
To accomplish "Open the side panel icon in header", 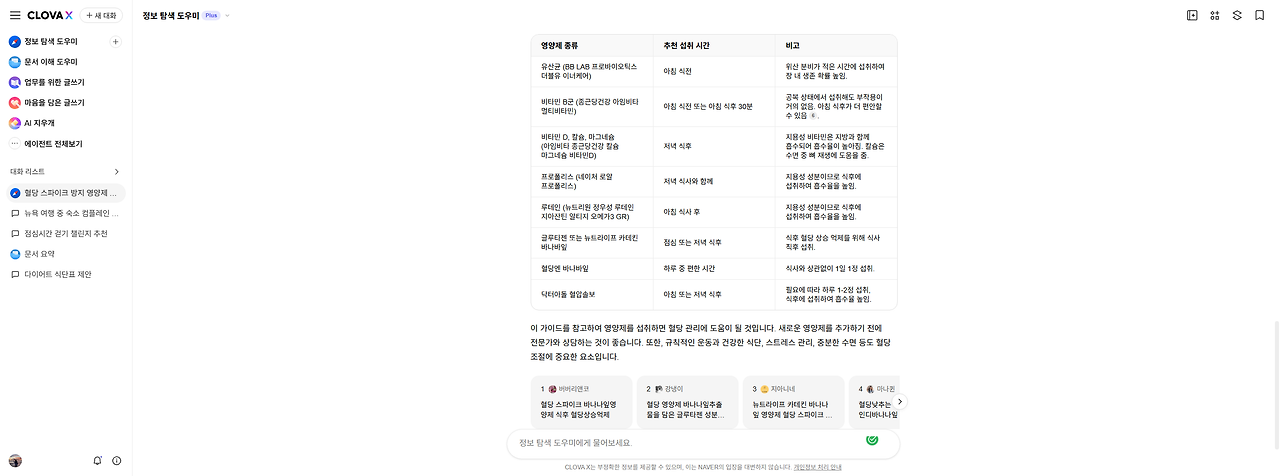I will pyautogui.click(x=1192, y=15).
